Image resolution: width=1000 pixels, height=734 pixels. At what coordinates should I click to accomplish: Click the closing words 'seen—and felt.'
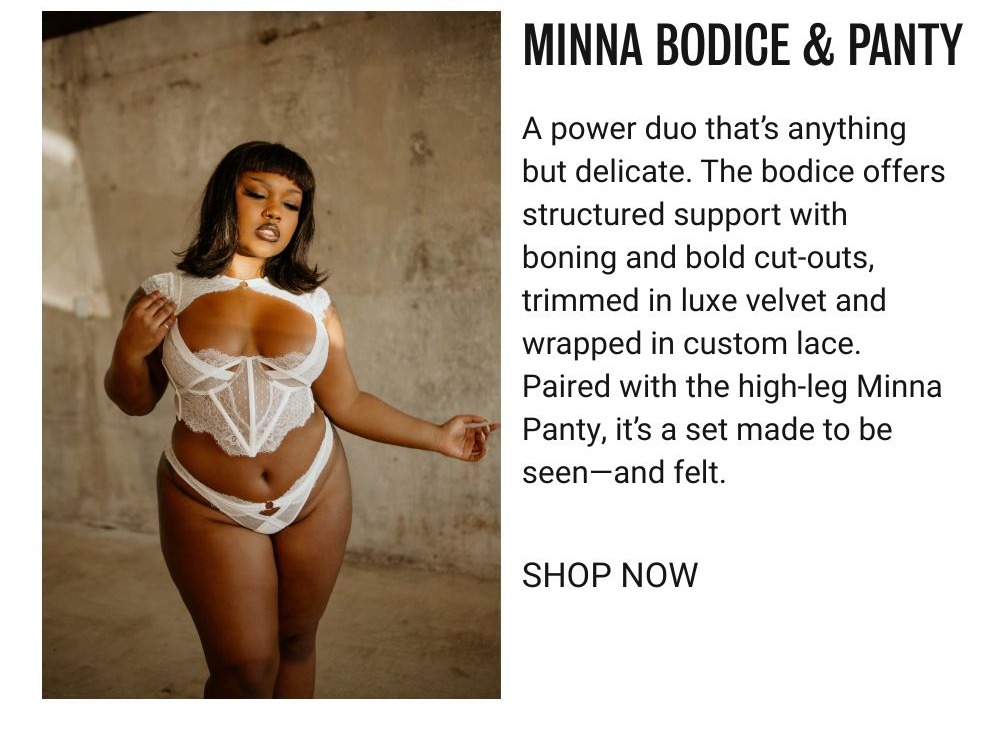[x=624, y=473]
